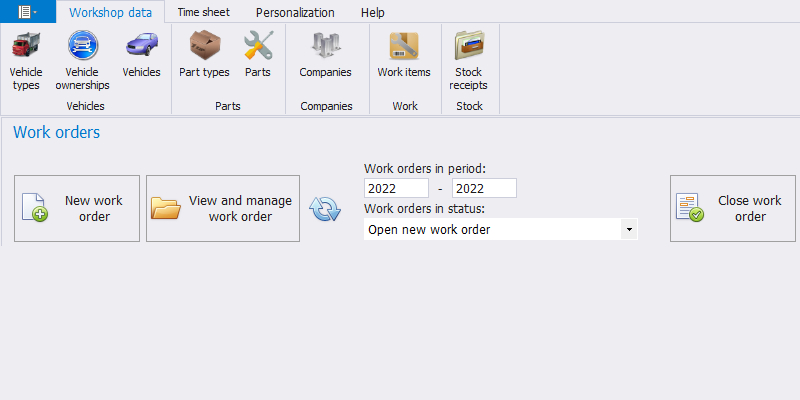The width and height of the screenshot is (800, 400).
Task: Select the Workshop data tab
Action: (x=111, y=13)
